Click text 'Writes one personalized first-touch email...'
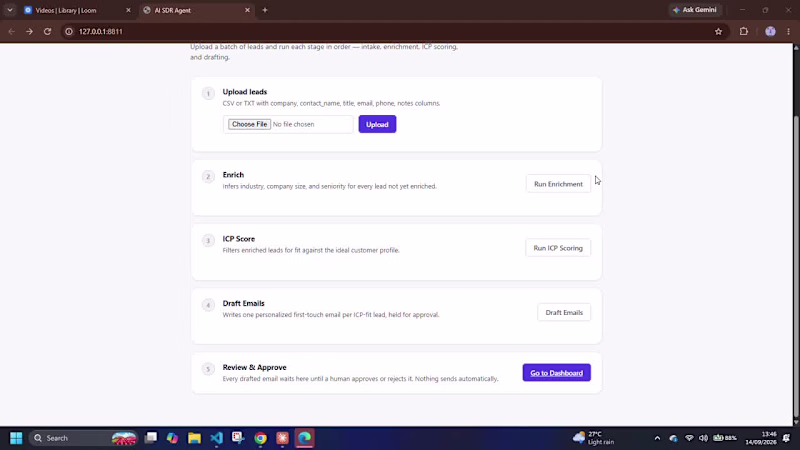The image size is (800, 450). click(x=331, y=315)
